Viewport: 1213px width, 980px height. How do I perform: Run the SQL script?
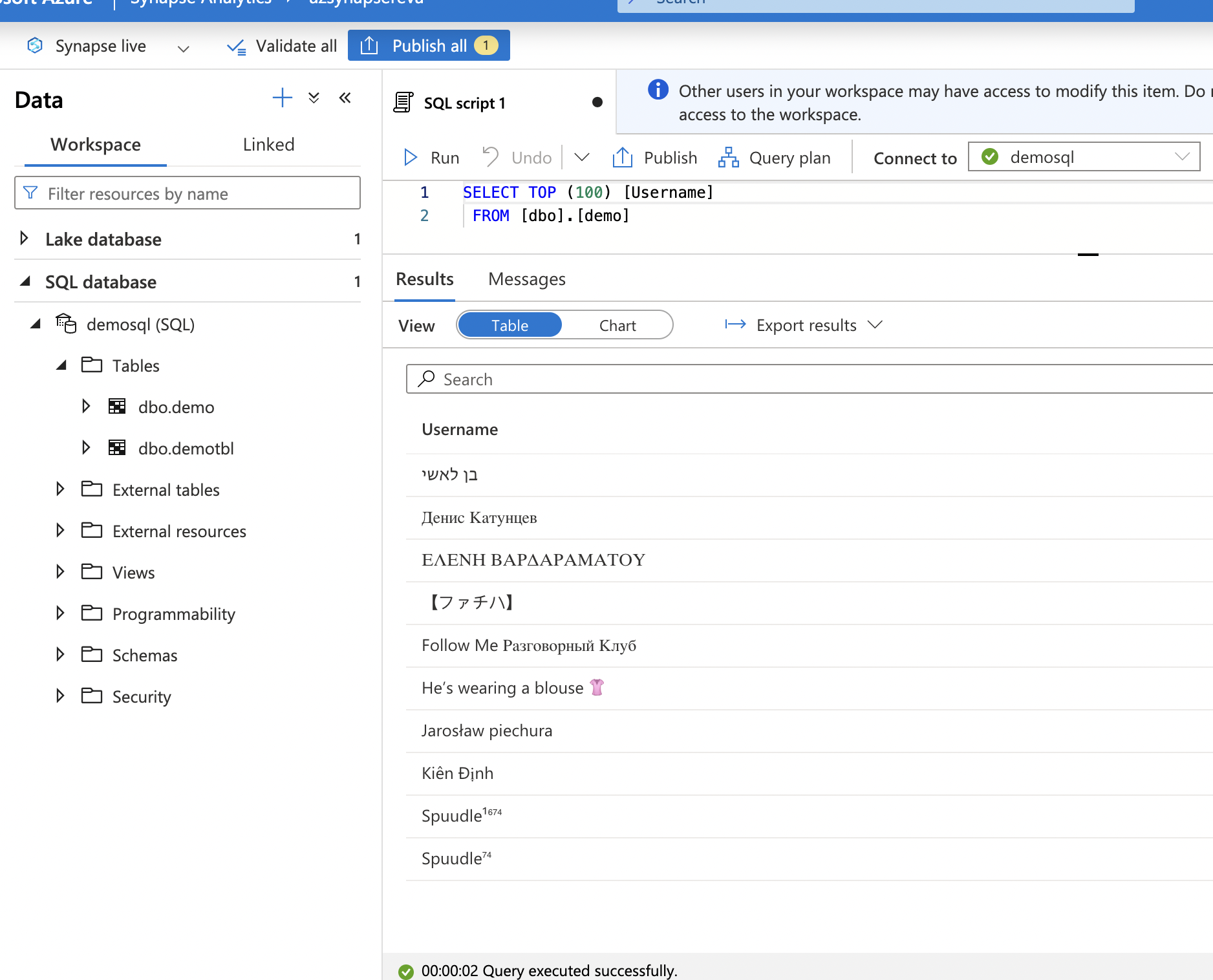click(431, 158)
